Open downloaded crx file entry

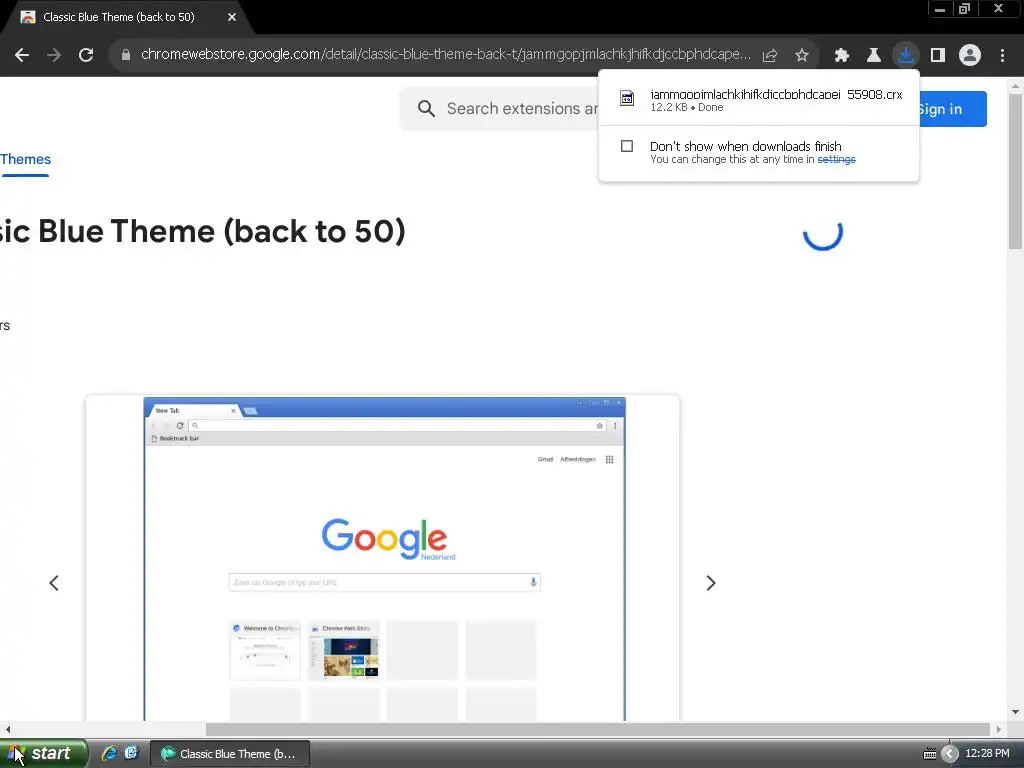point(759,99)
